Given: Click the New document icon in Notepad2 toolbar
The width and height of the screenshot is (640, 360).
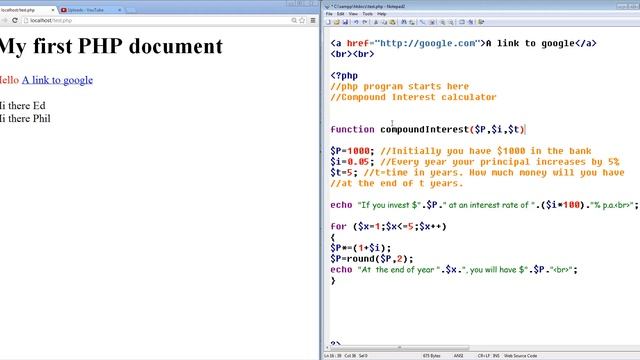Looking at the screenshot, I should coord(328,22).
